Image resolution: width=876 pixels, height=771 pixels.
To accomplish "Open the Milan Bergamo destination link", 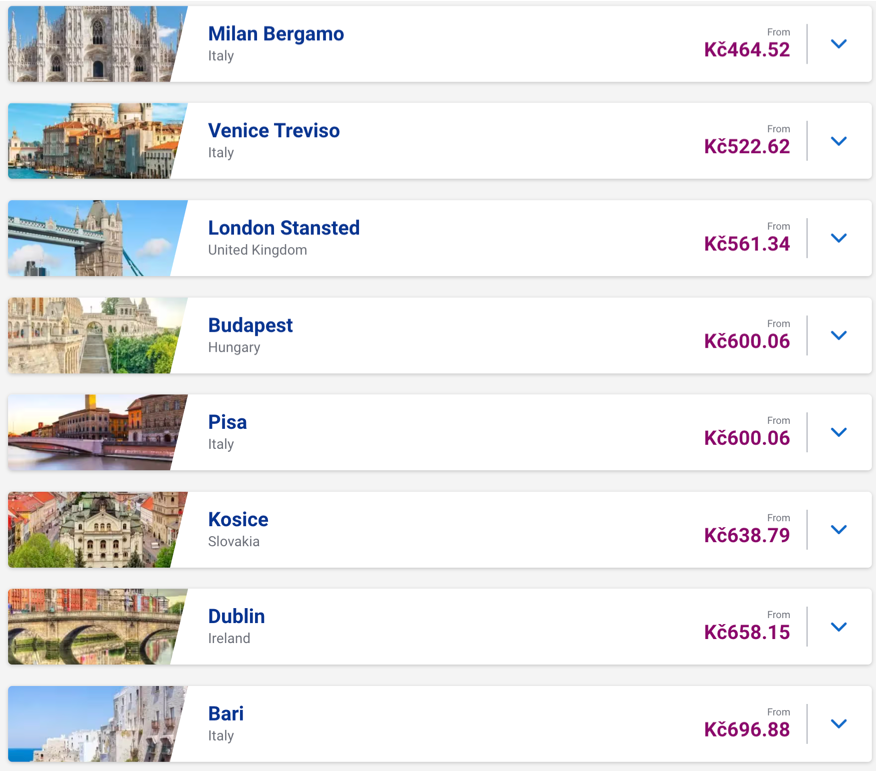I will point(274,33).
